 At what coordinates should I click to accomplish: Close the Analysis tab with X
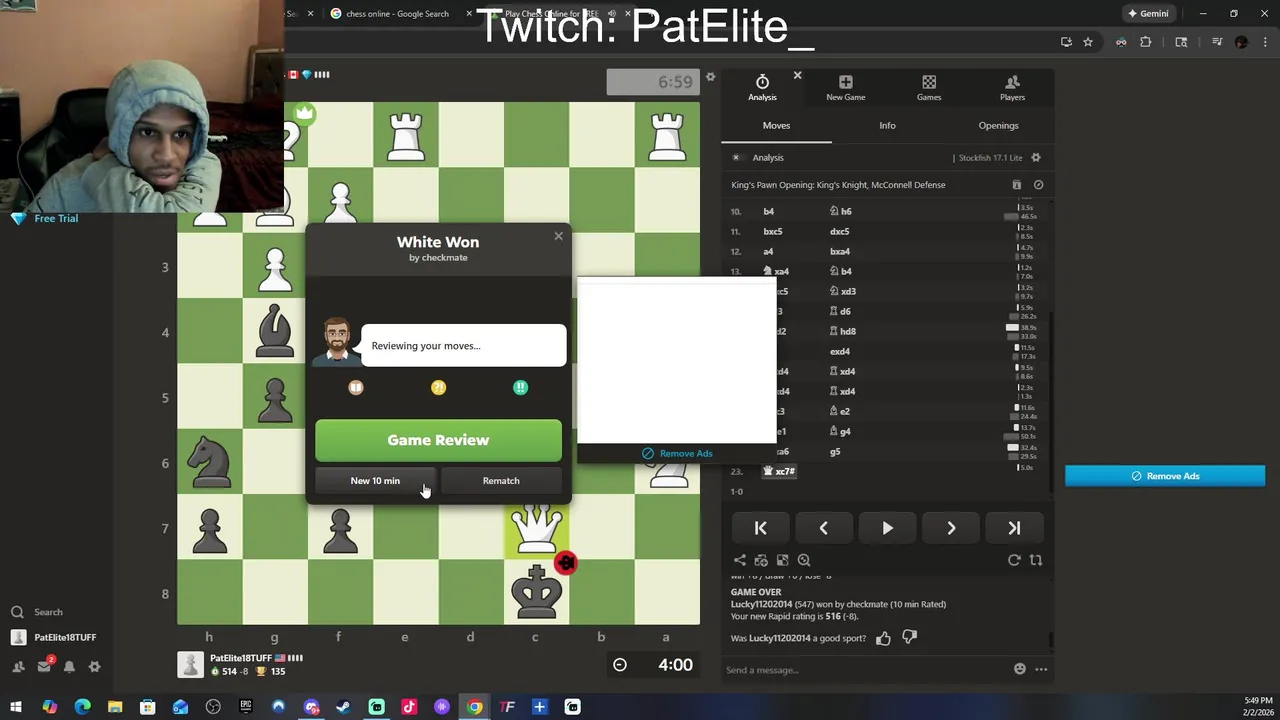click(x=797, y=75)
